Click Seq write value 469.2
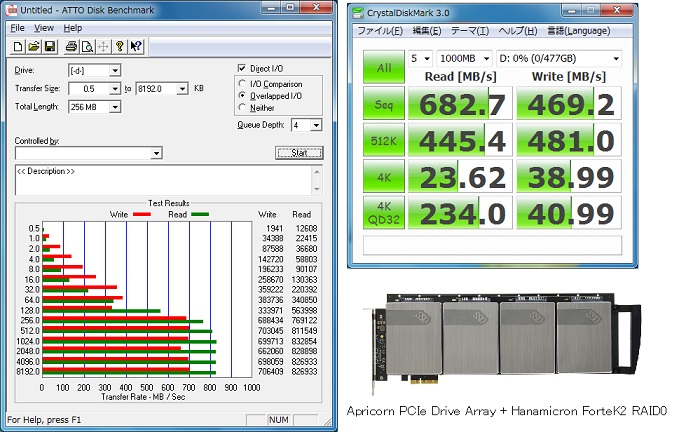The height and width of the screenshot is (432, 679). coord(569,104)
